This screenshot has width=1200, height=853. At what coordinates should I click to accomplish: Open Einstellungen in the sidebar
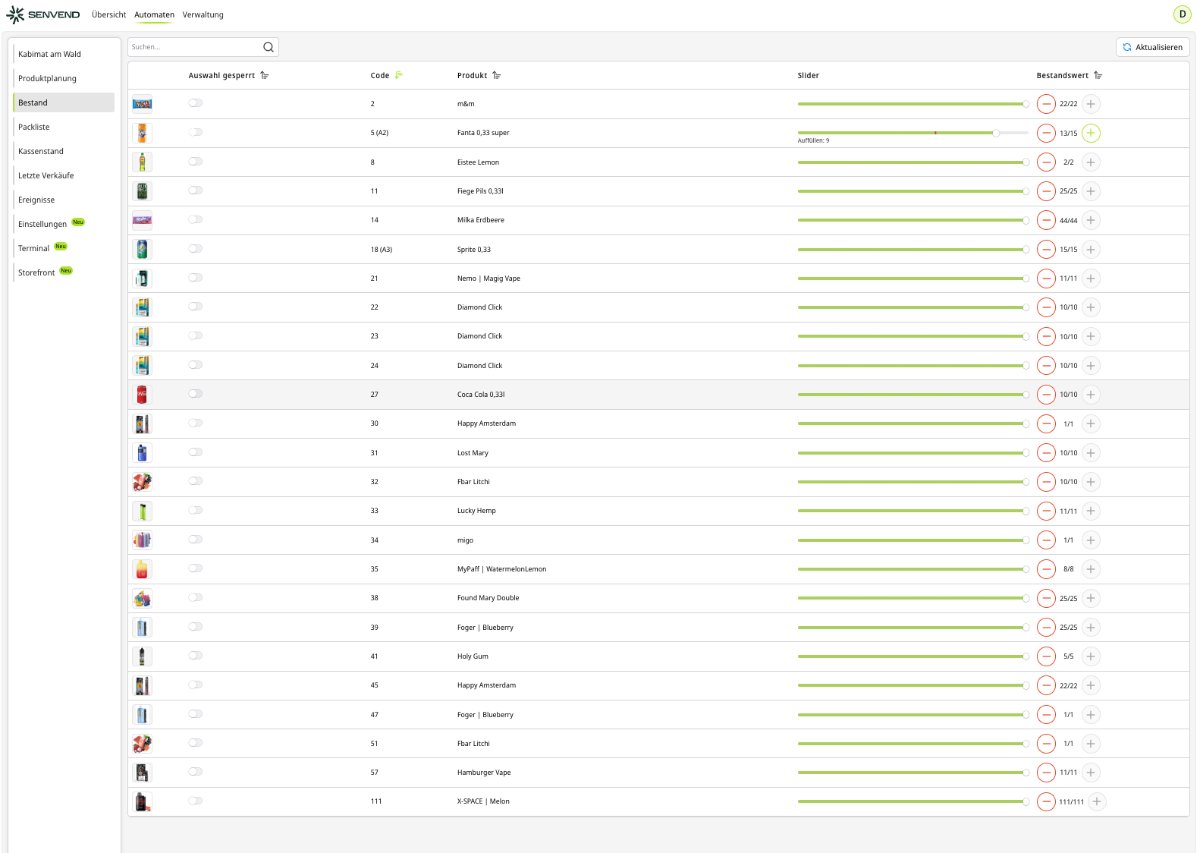[64, 224]
